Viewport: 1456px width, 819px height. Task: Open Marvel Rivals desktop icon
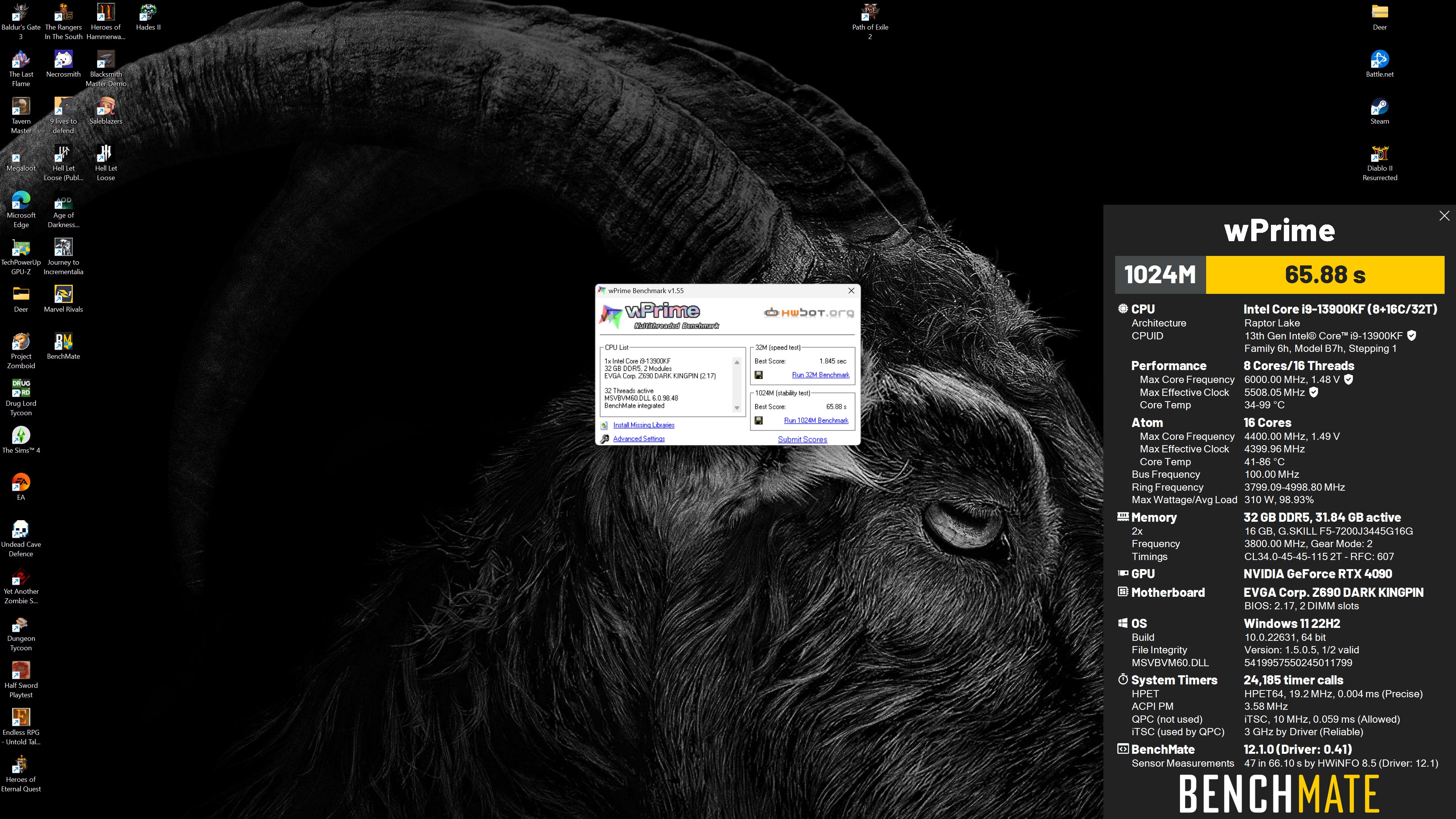tap(63, 298)
